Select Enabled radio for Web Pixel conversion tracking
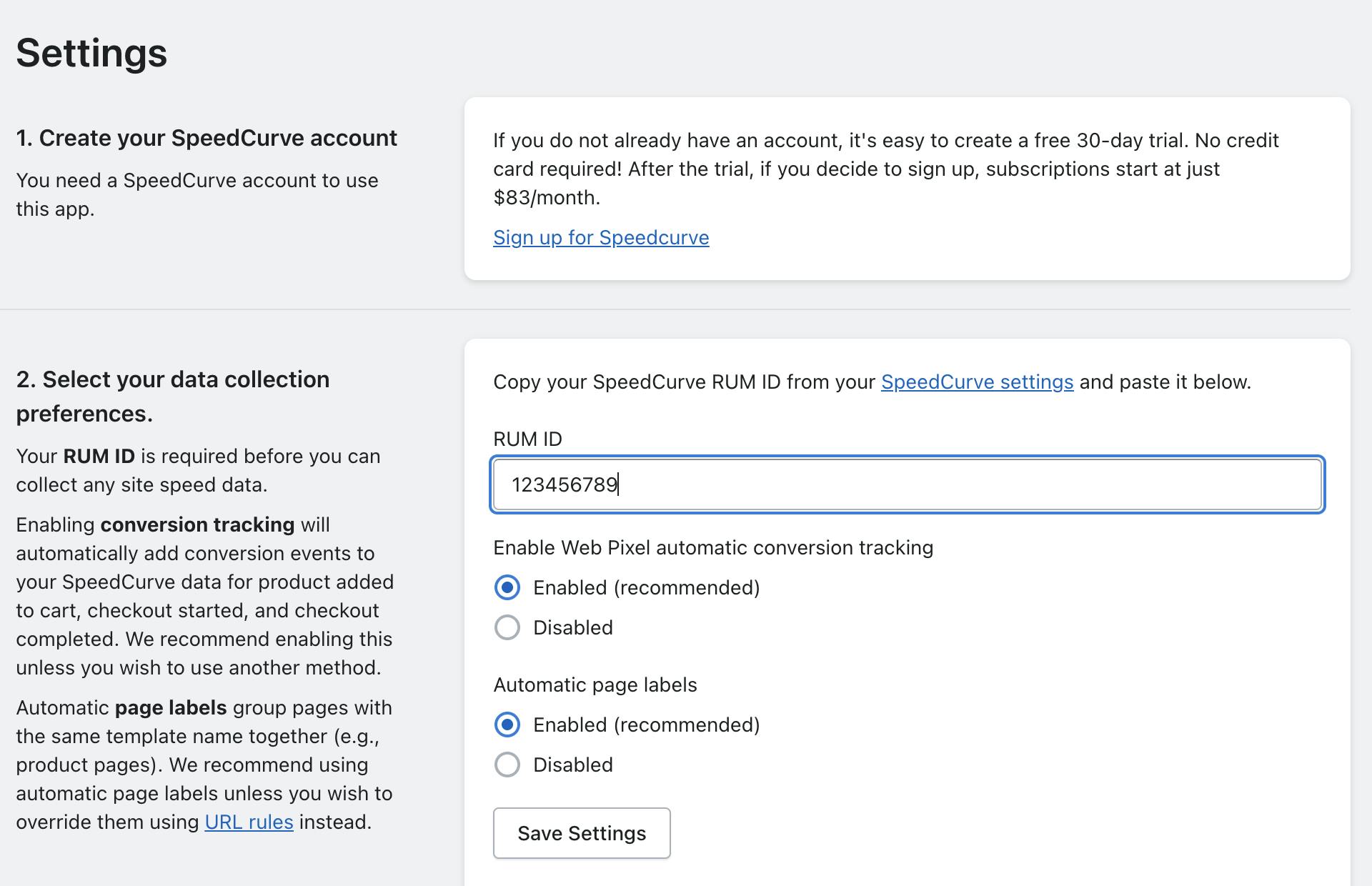The image size is (1372, 886). (507, 588)
